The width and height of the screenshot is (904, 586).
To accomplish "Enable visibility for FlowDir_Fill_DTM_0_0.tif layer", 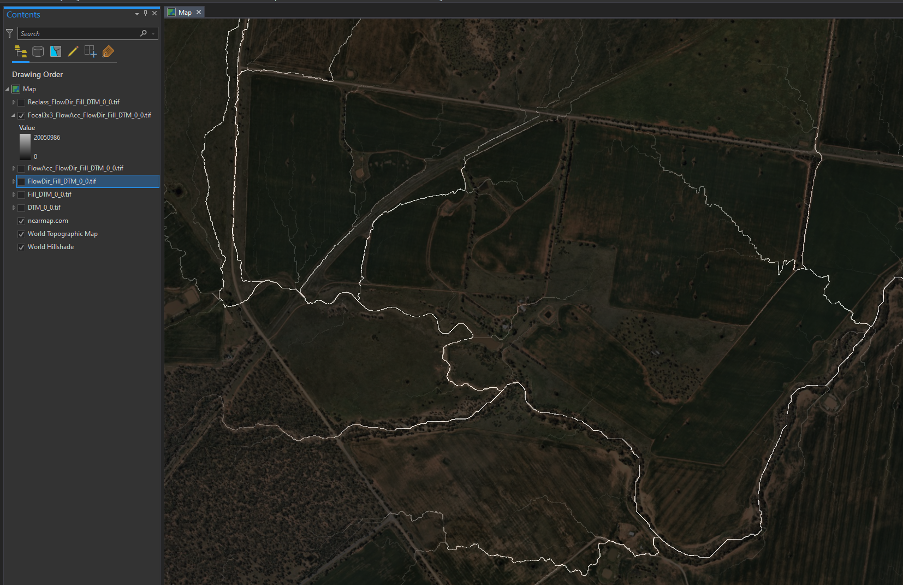I will (22, 181).
